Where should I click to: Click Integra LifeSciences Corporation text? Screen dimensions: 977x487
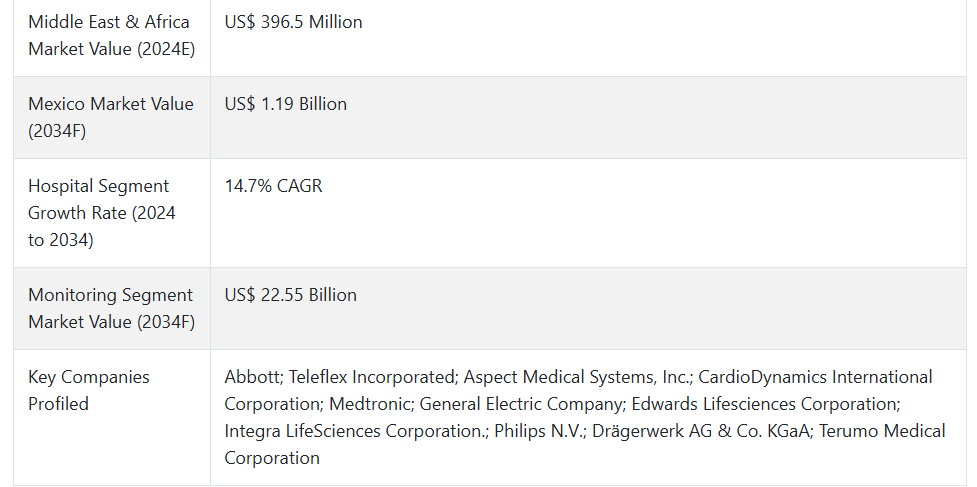tap(354, 431)
